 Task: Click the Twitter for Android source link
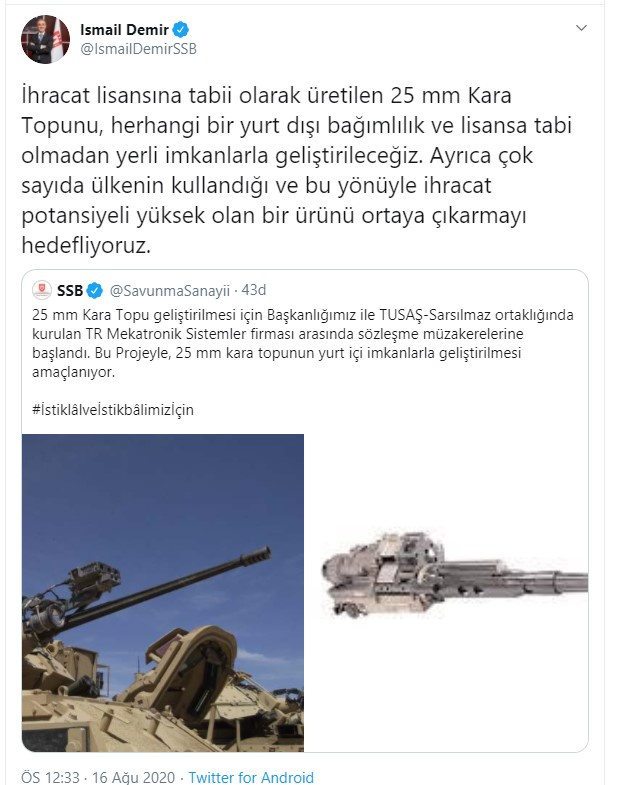251,777
